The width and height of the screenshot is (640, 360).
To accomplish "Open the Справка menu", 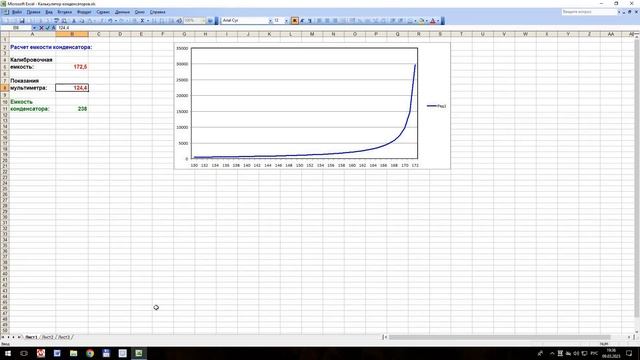I will (x=157, y=12).
